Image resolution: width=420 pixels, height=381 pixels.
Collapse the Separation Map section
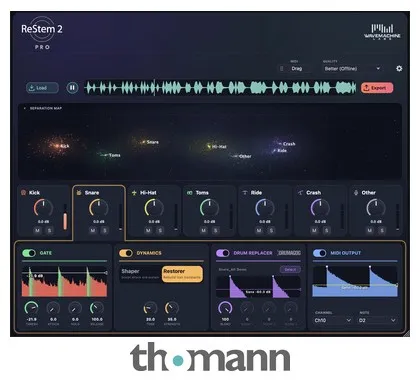point(25,108)
